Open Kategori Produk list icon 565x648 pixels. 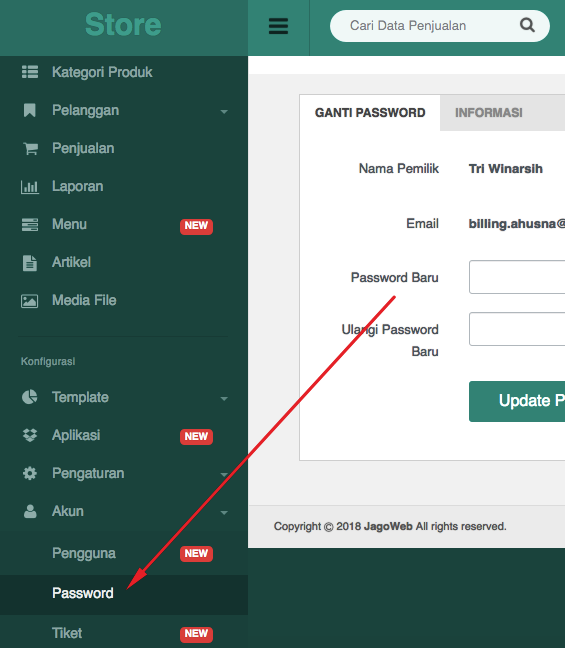click(30, 72)
